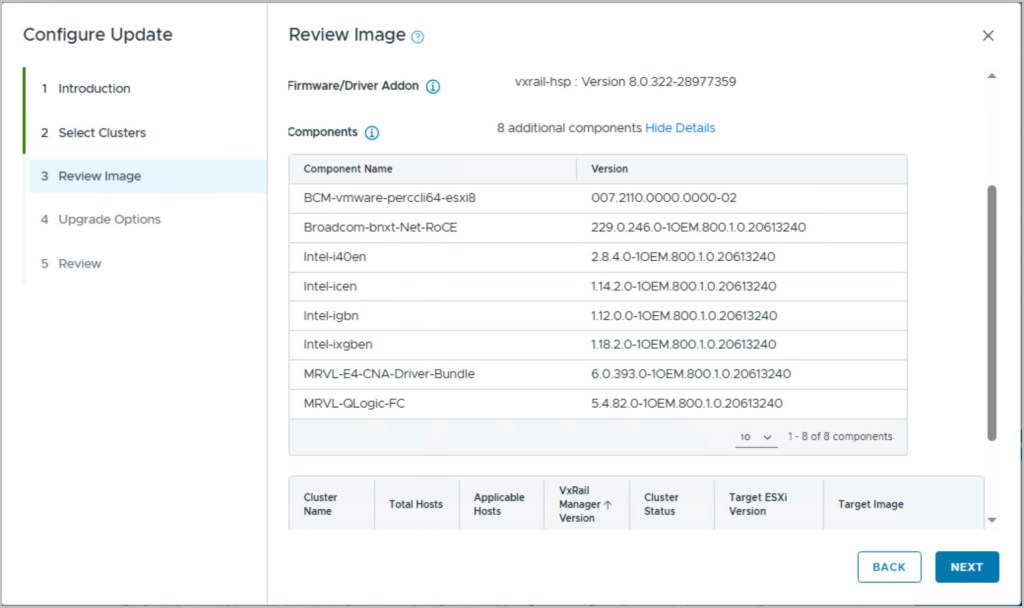
Task: Sort by VxRail Manager Version arrow
Action: click(x=607, y=504)
